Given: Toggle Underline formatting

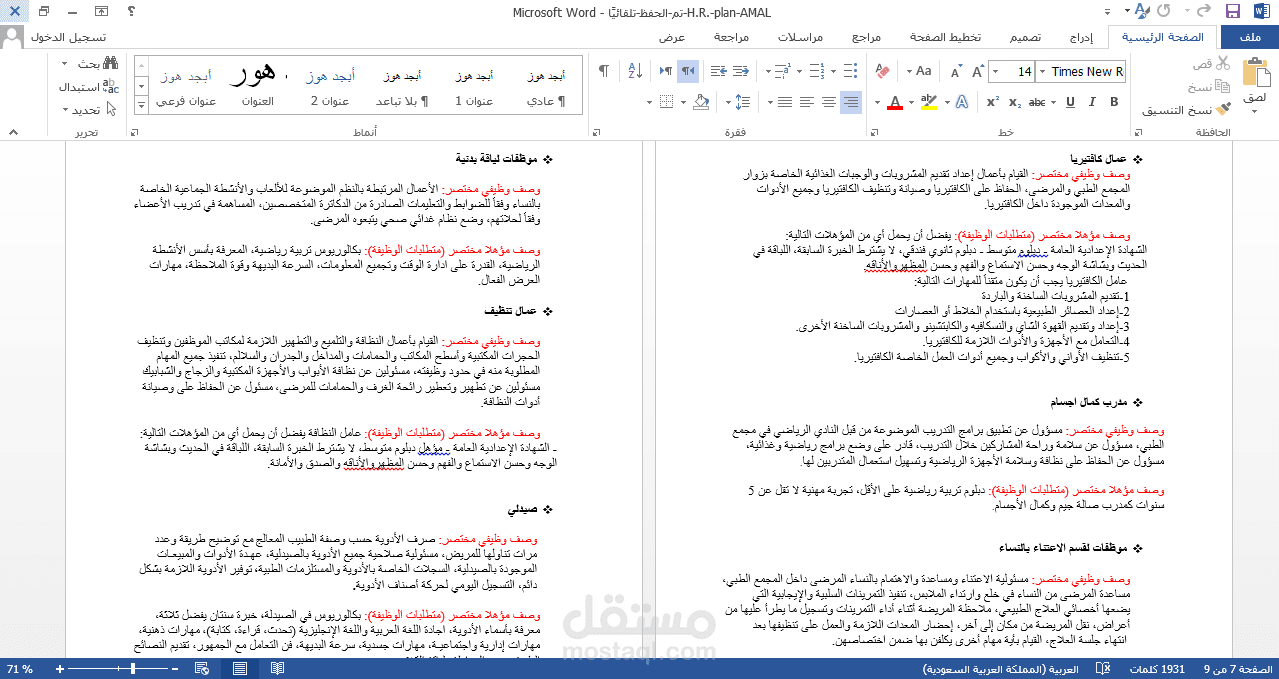Looking at the screenshot, I should pyautogui.click(x=1070, y=102).
